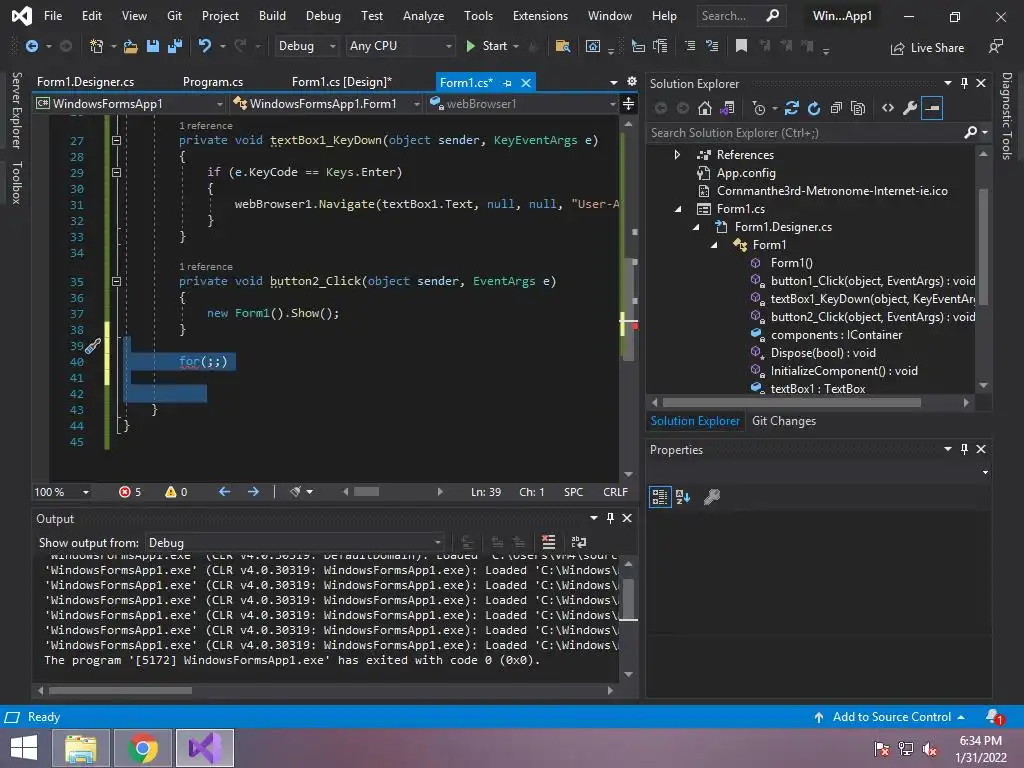Open the Debug solution configuration dropdown
Viewport: 1024px width, 768px height.
coord(306,46)
